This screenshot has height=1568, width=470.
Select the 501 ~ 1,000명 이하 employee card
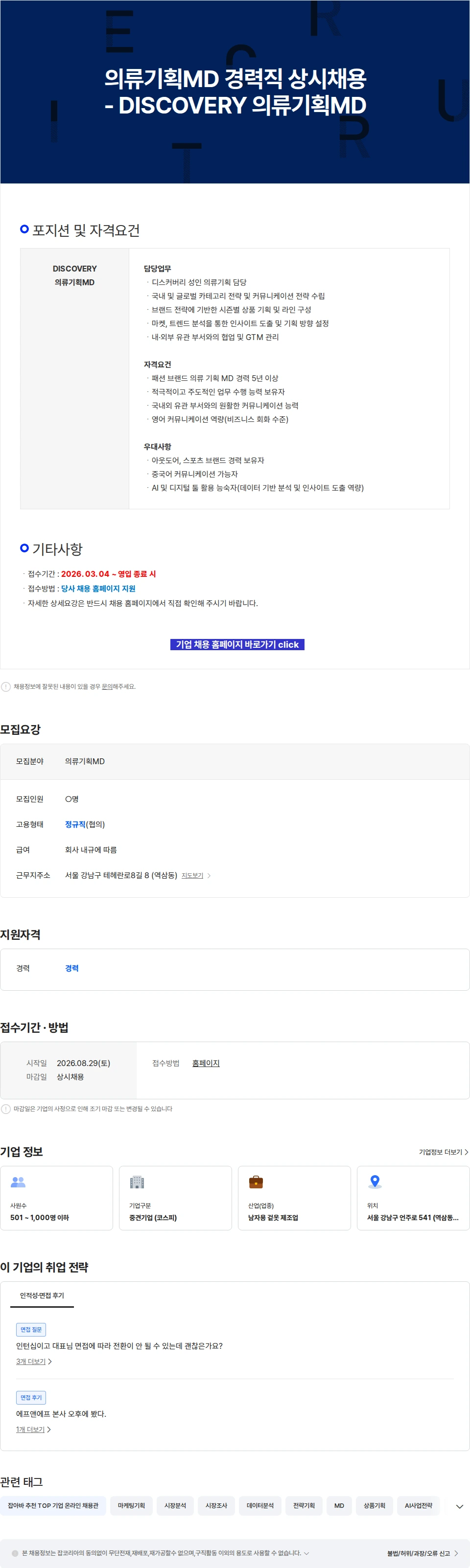coord(57,1198)
